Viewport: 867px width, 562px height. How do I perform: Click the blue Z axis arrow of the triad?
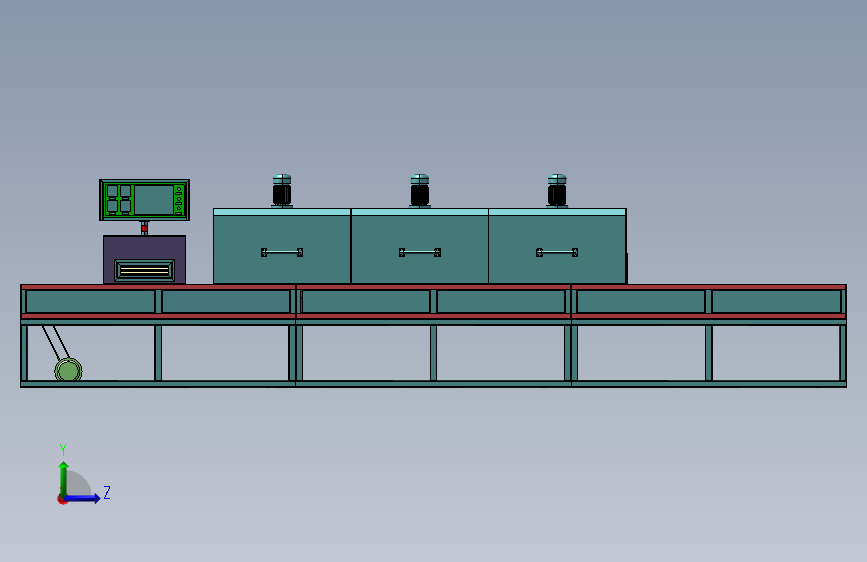tap(82, 498)
